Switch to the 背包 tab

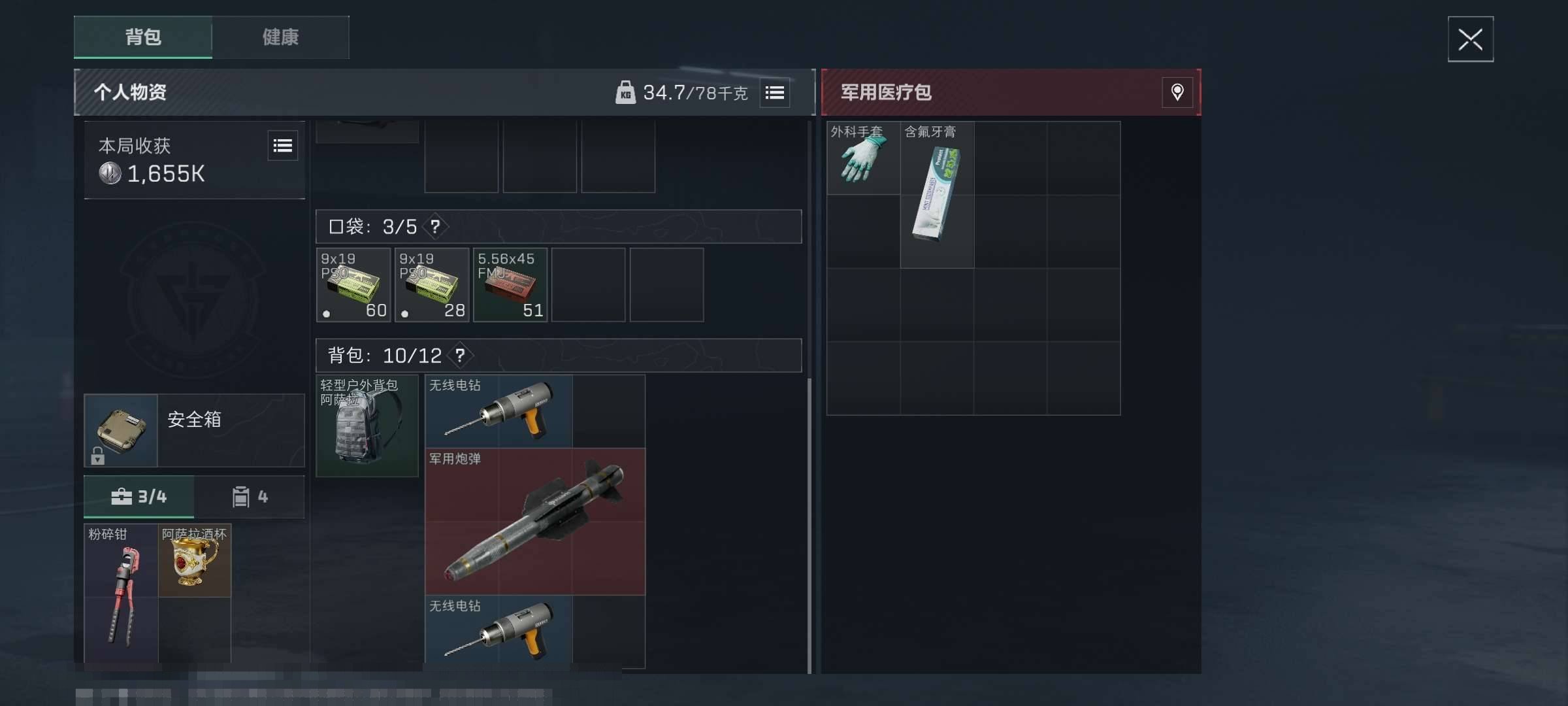point(143,37)
